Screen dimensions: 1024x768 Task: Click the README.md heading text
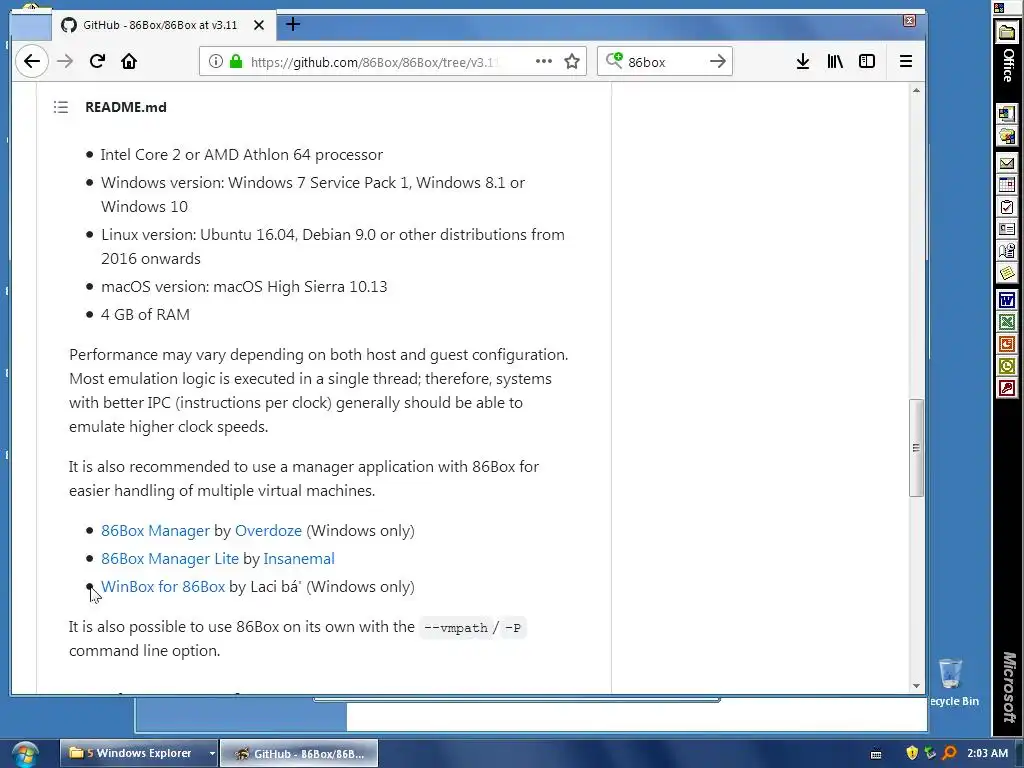pos(126,107)
